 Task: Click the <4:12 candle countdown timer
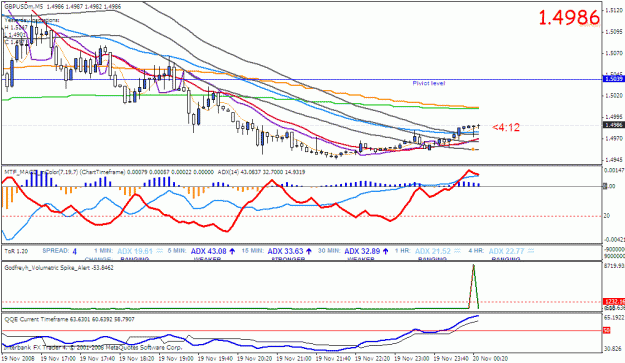(506, 128)
